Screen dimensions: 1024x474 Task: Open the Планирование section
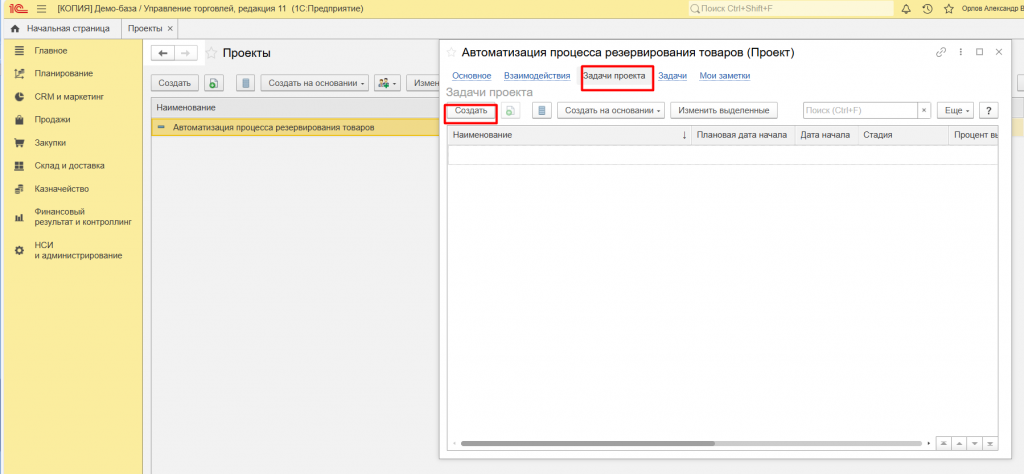pos(64,74)
